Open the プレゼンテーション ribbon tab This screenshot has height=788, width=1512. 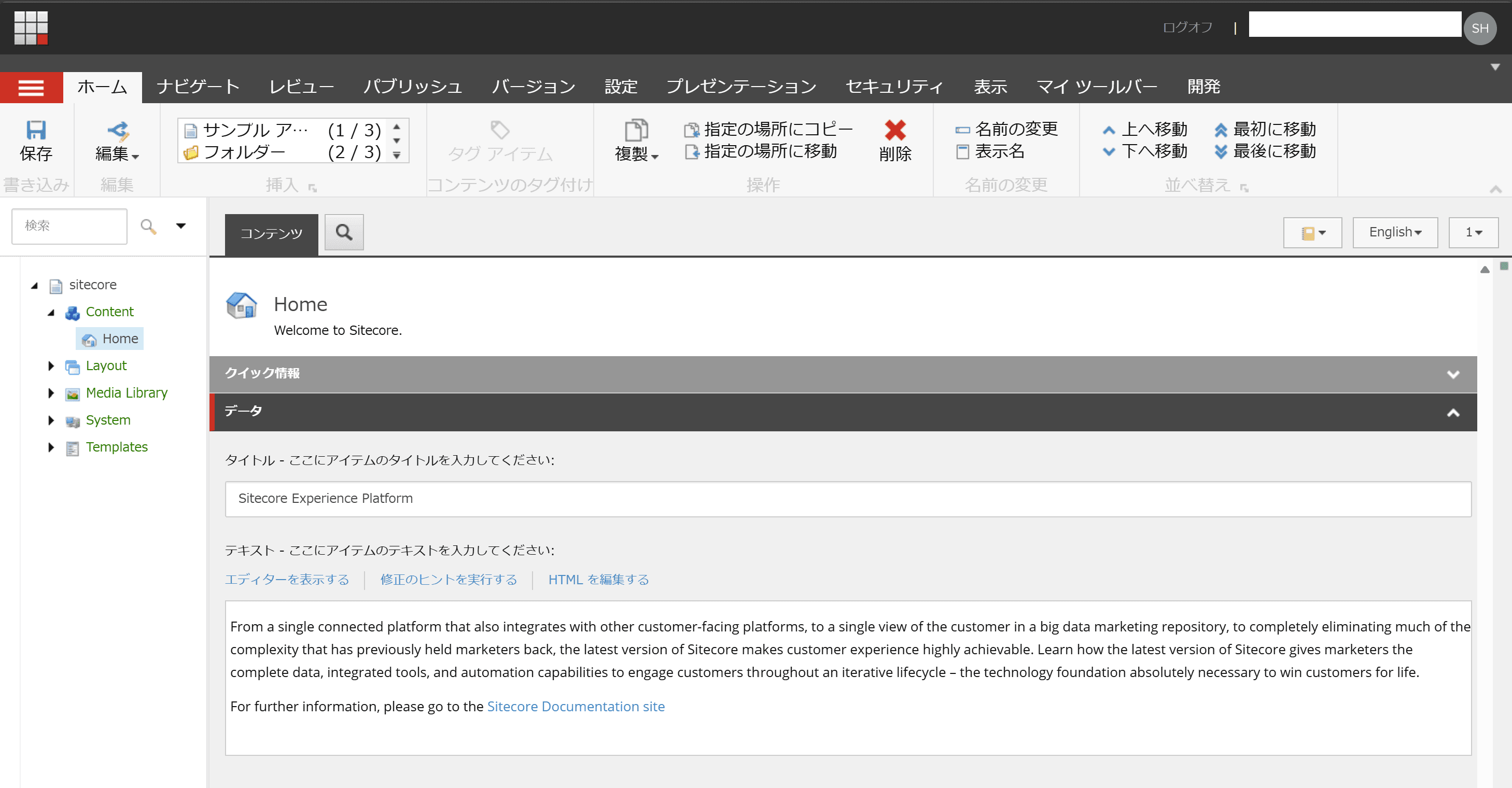click(x=741, y=87)
